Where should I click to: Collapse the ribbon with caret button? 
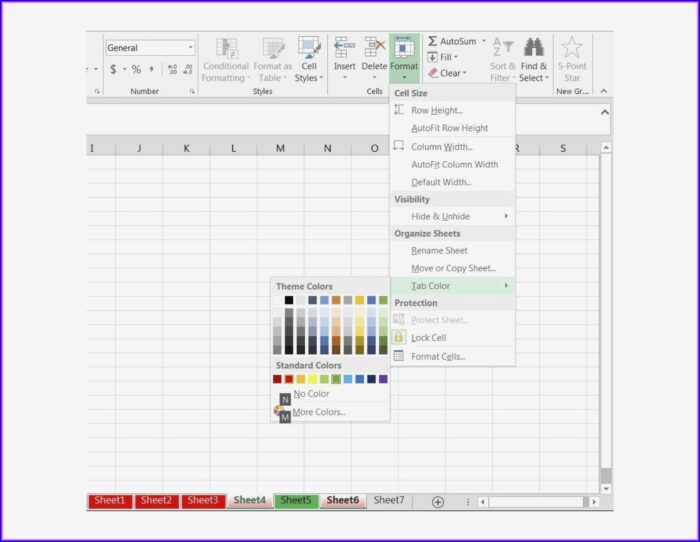click(x=604, y=91)
